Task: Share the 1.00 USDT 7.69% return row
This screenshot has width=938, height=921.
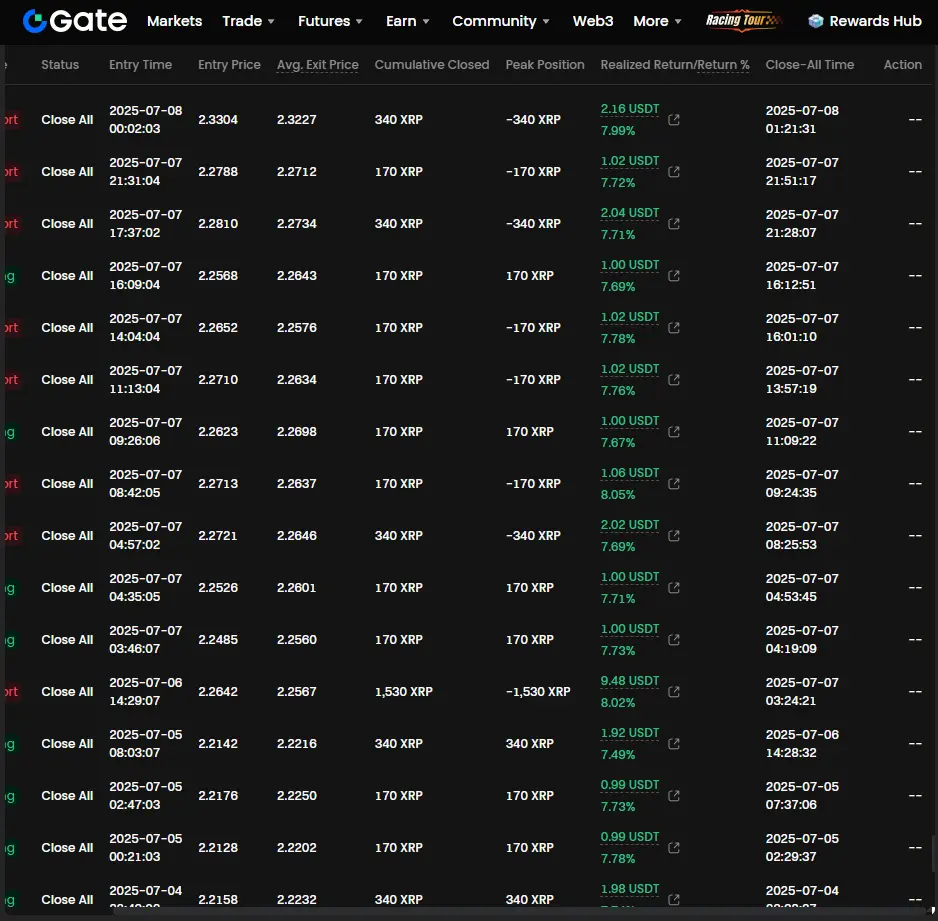Action: pos(674,276)
